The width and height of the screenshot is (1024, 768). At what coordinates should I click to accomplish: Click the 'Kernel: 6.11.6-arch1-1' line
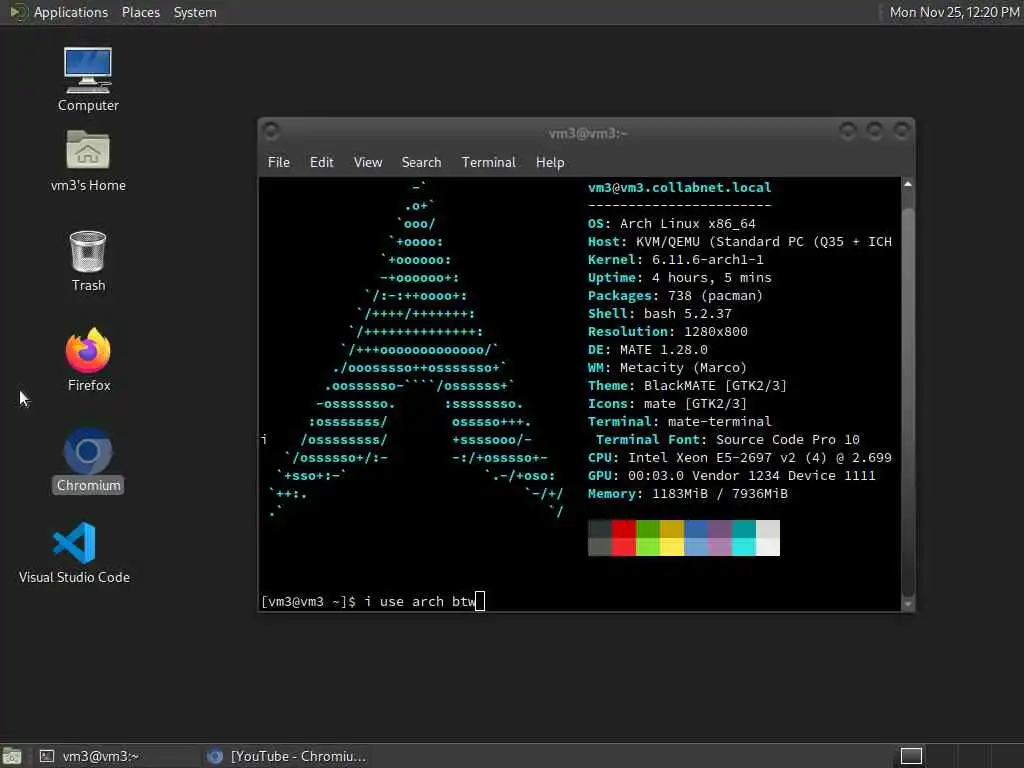(675, 259)
